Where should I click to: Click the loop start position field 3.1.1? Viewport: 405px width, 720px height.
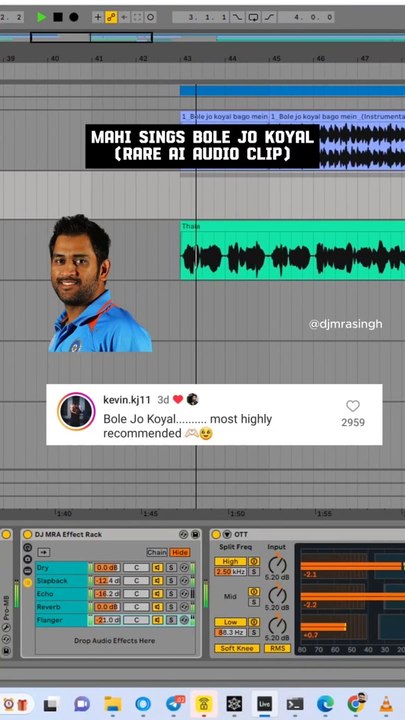(201, 17)
